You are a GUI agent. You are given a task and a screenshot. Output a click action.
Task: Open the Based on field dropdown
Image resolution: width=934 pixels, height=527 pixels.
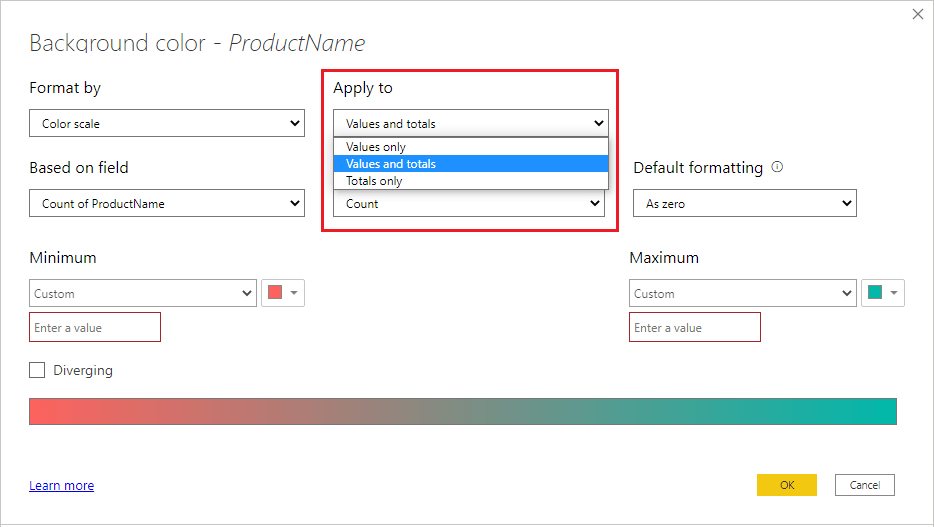pos(167,203)
